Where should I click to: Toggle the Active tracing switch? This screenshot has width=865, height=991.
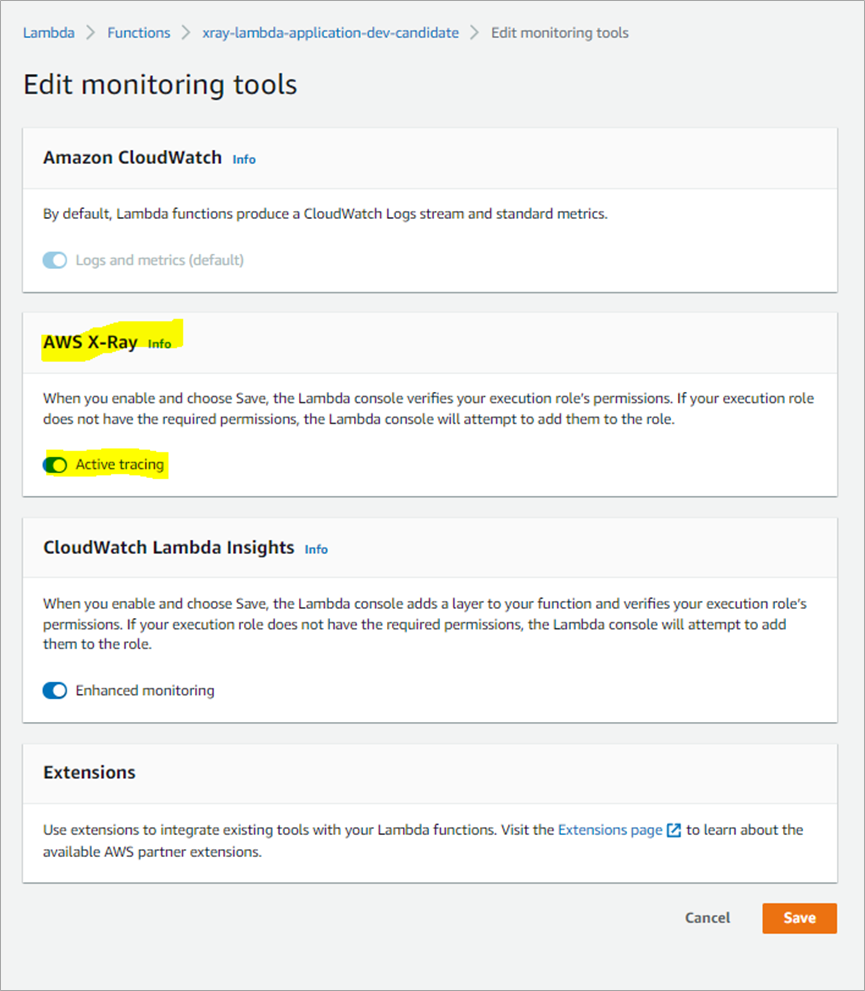[55, 465]
